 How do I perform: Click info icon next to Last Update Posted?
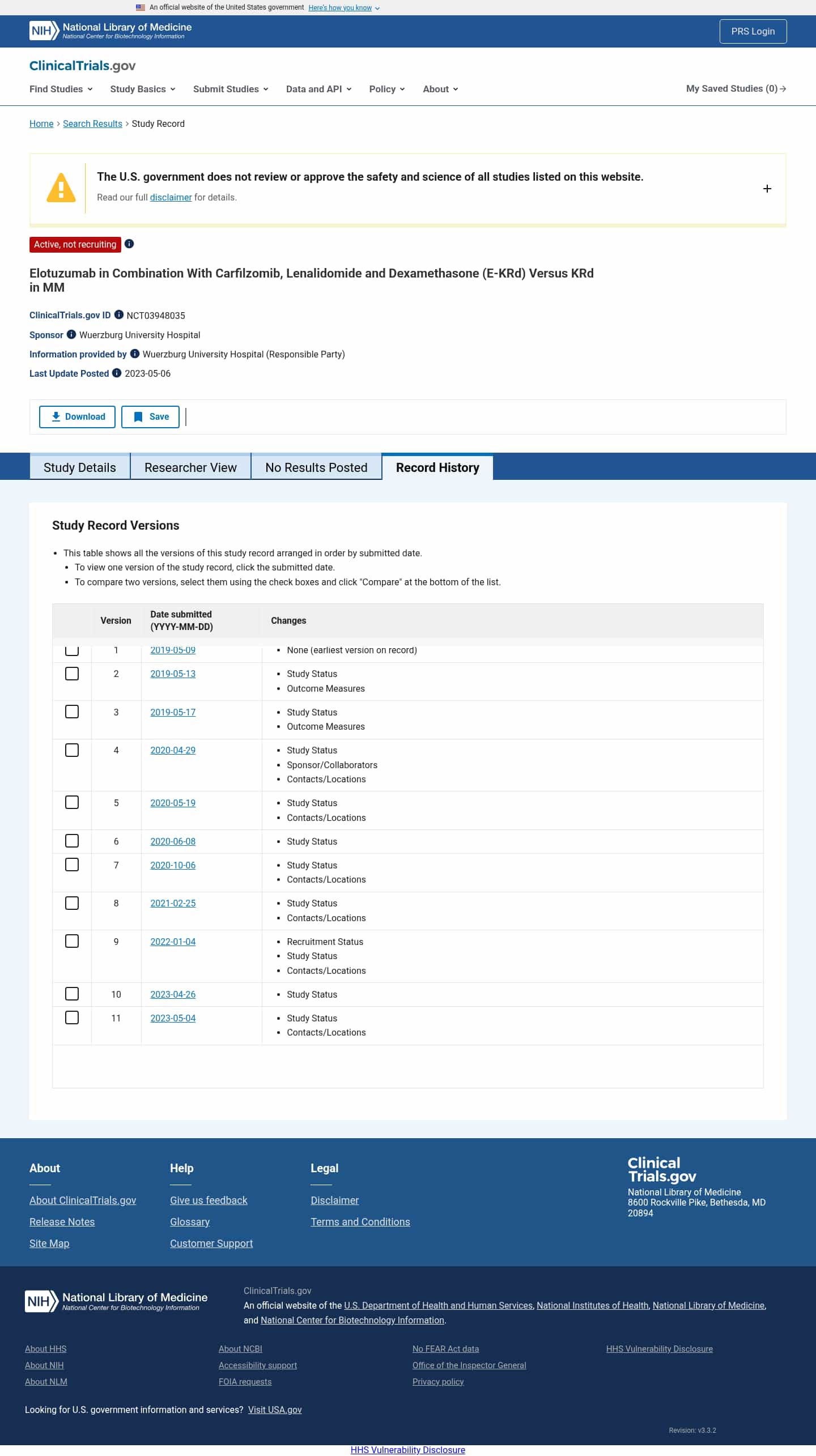click(117, 373)
